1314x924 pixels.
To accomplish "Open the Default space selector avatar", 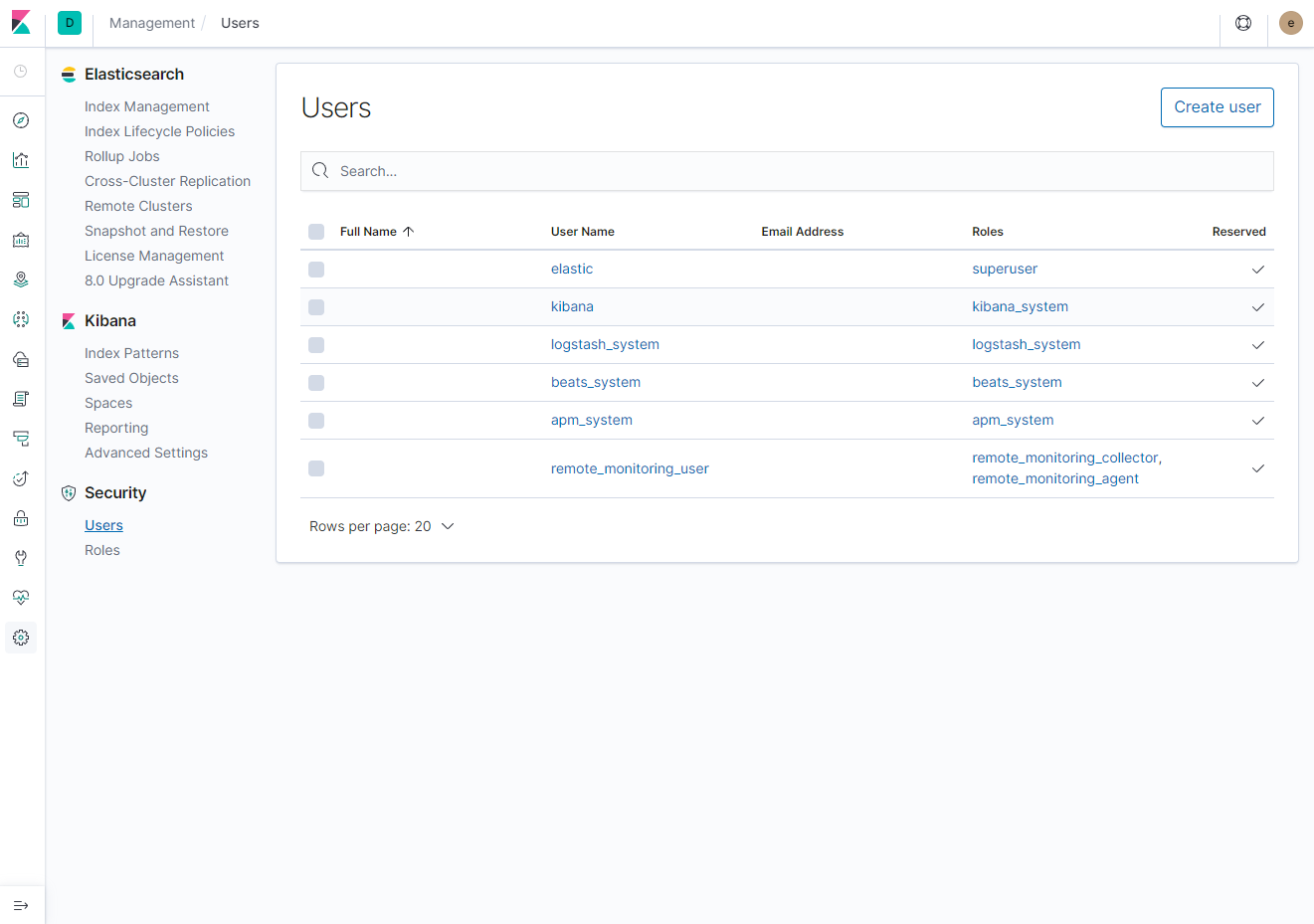I will point(70,23).
